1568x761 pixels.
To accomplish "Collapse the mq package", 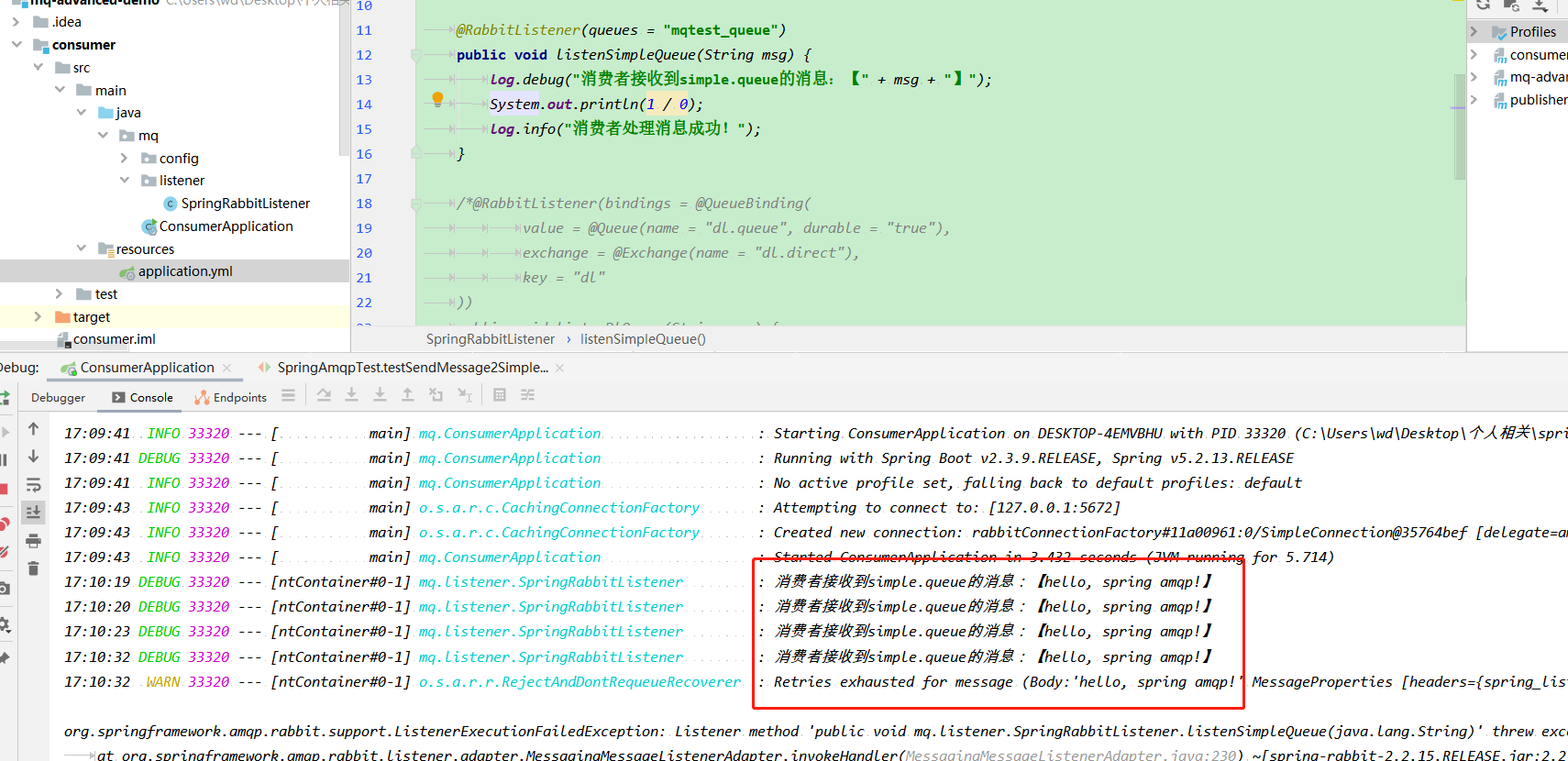I will pyautogui.click(x=103, y=135).
